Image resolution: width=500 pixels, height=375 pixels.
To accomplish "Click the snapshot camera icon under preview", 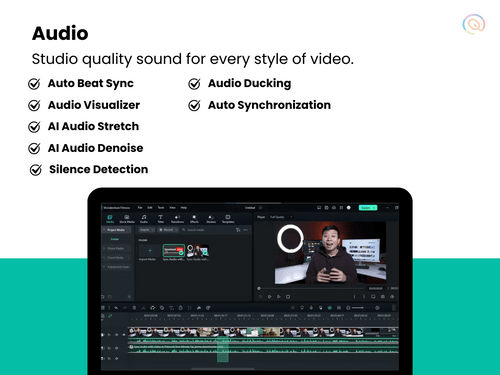I will (383, 297).
